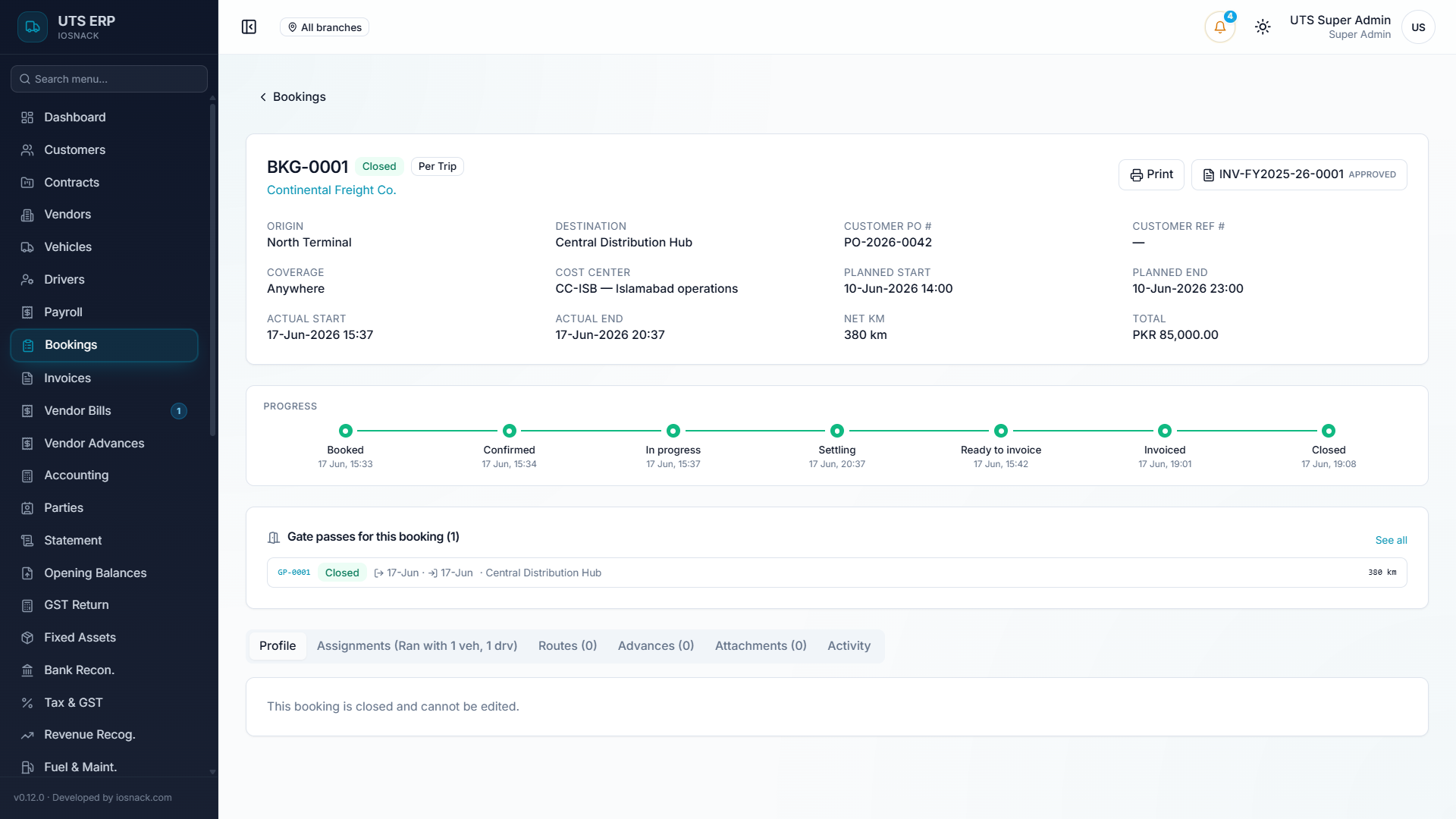Click the Dashboard sidebar icon
Viewport: 1456px width, 819px height.
point(27,118)
